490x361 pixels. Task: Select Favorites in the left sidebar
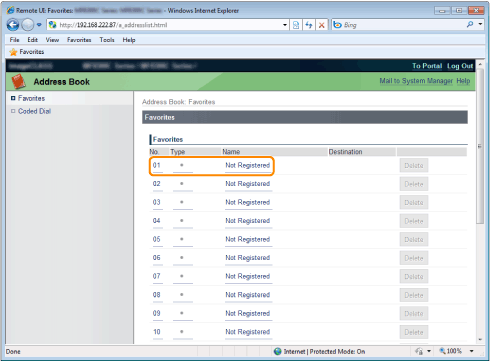(x=31, y=98)
